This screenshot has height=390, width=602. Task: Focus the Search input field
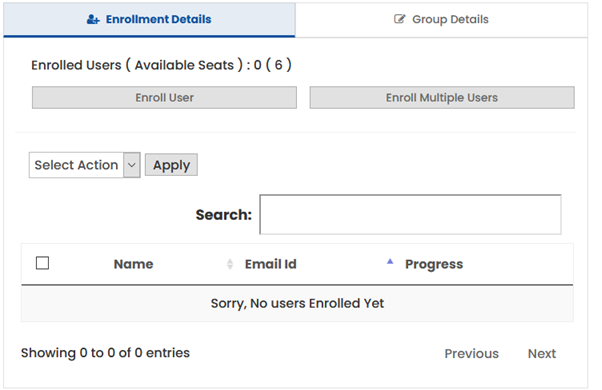pos(410,215)
